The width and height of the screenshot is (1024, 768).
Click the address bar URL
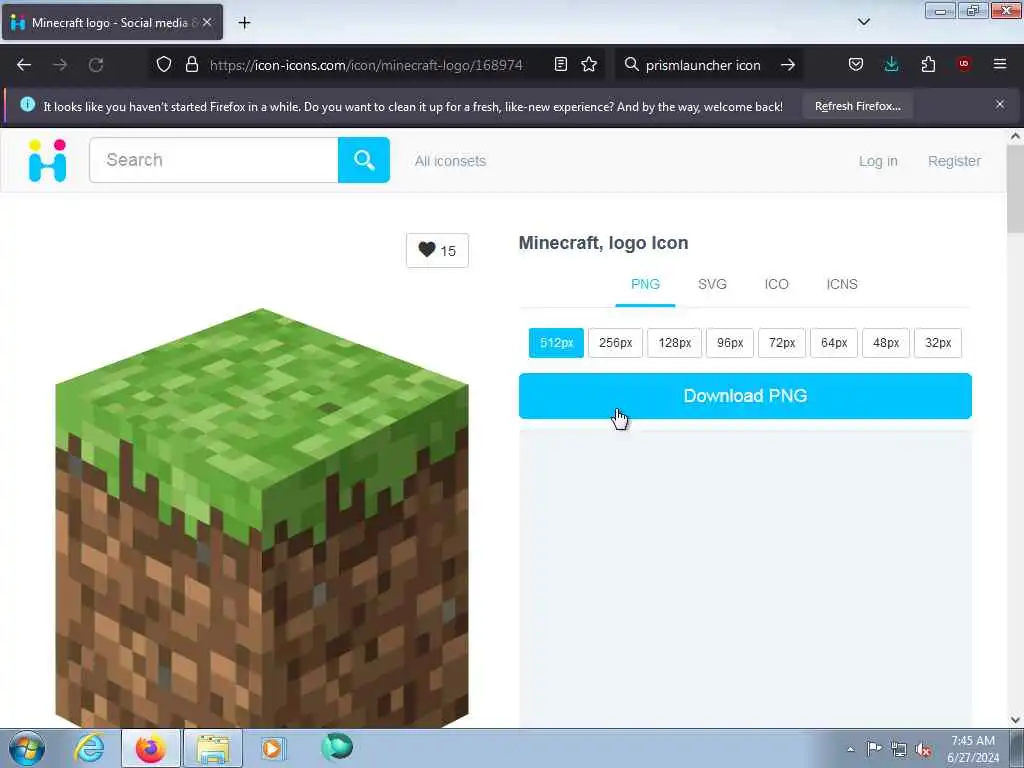(x=366, y=65)
